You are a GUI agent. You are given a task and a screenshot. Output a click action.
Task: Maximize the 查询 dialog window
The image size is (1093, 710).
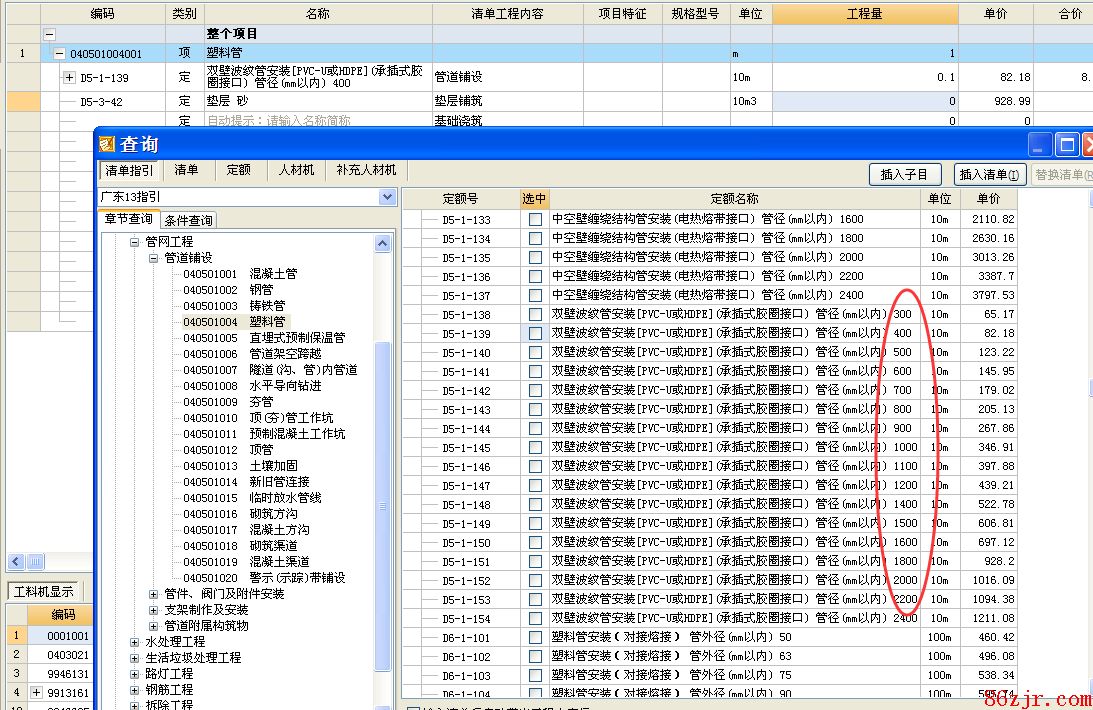(x=1068, y=144)
